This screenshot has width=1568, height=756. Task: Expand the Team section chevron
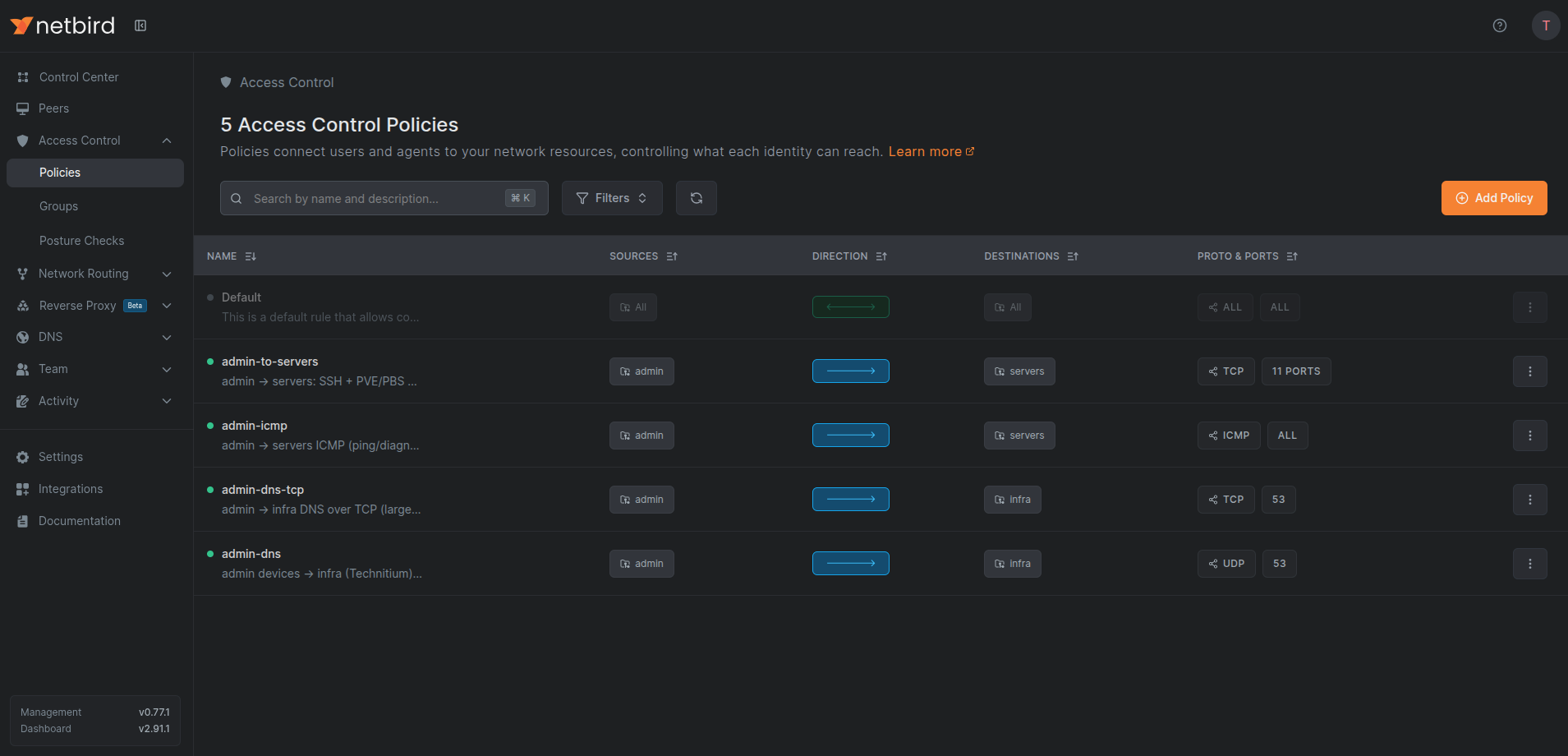pyautogui.click(x=167, y=369)
